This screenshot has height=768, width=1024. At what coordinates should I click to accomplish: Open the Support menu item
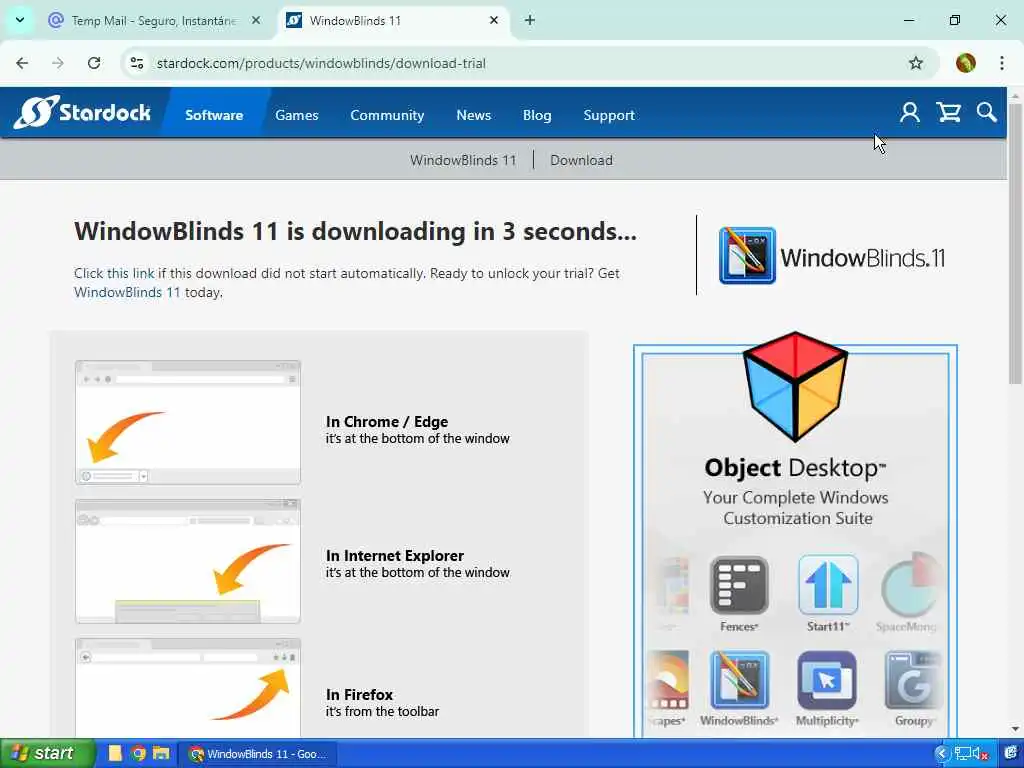coord(609,115)
